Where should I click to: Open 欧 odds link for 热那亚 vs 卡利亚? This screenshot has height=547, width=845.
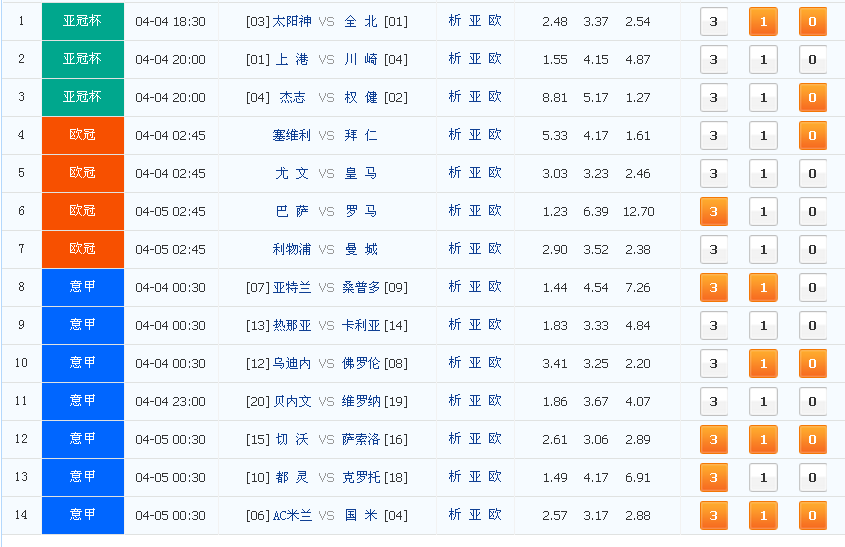(x=495, y=325)
